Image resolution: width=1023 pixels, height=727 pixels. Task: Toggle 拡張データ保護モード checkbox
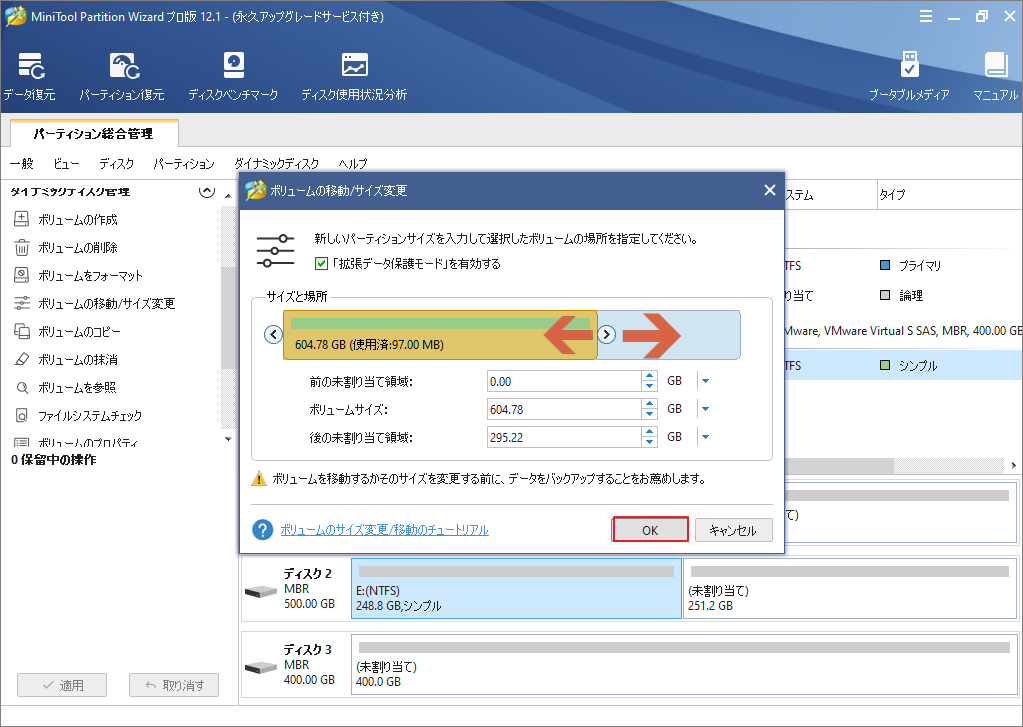(321, 264)
